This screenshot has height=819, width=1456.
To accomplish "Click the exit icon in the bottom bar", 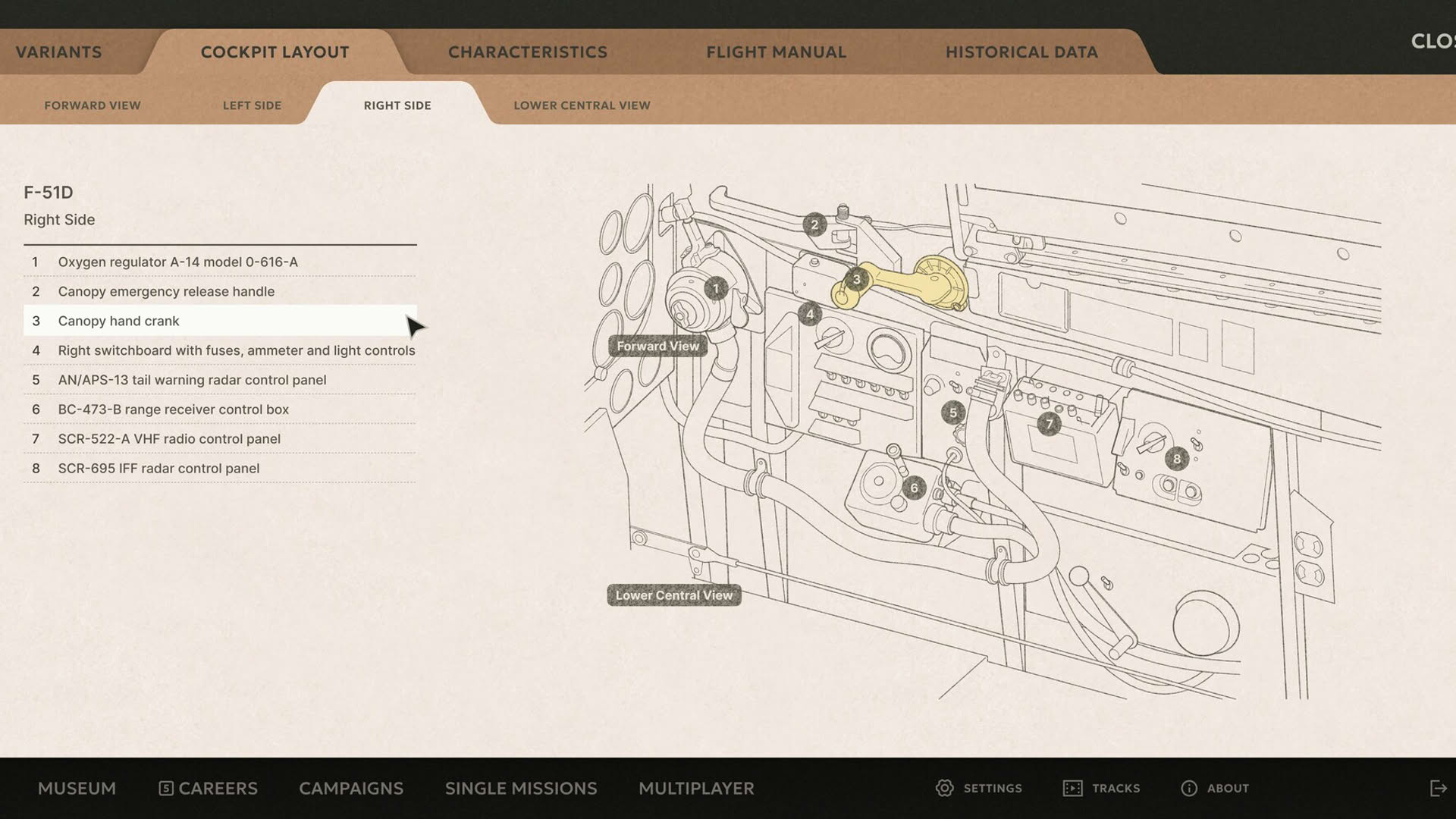I will pos(1438,788).
